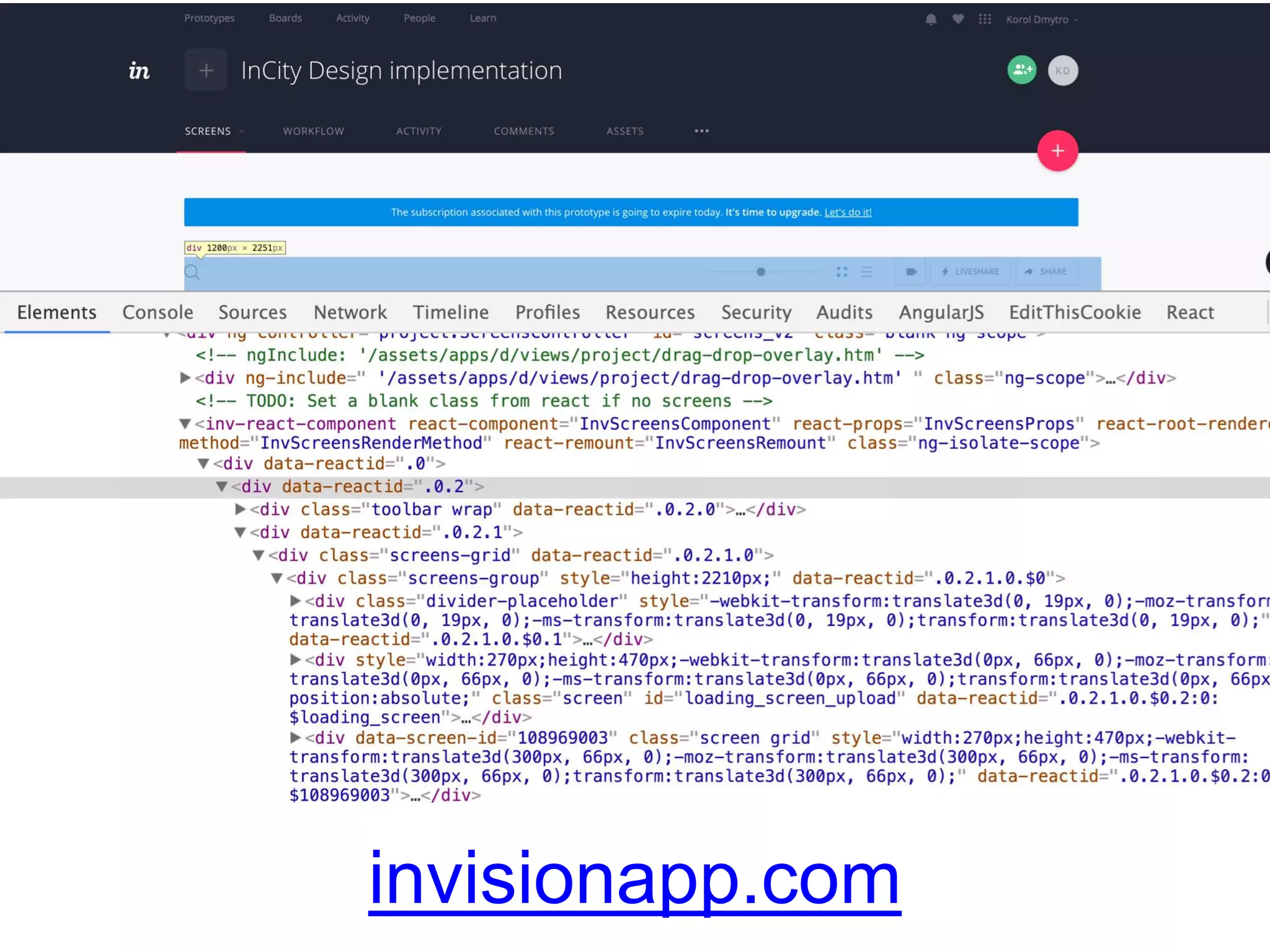Switch to DevTools Timeline tab
The width and height of the screenshot is (1270, 952).
coord(451,312)
